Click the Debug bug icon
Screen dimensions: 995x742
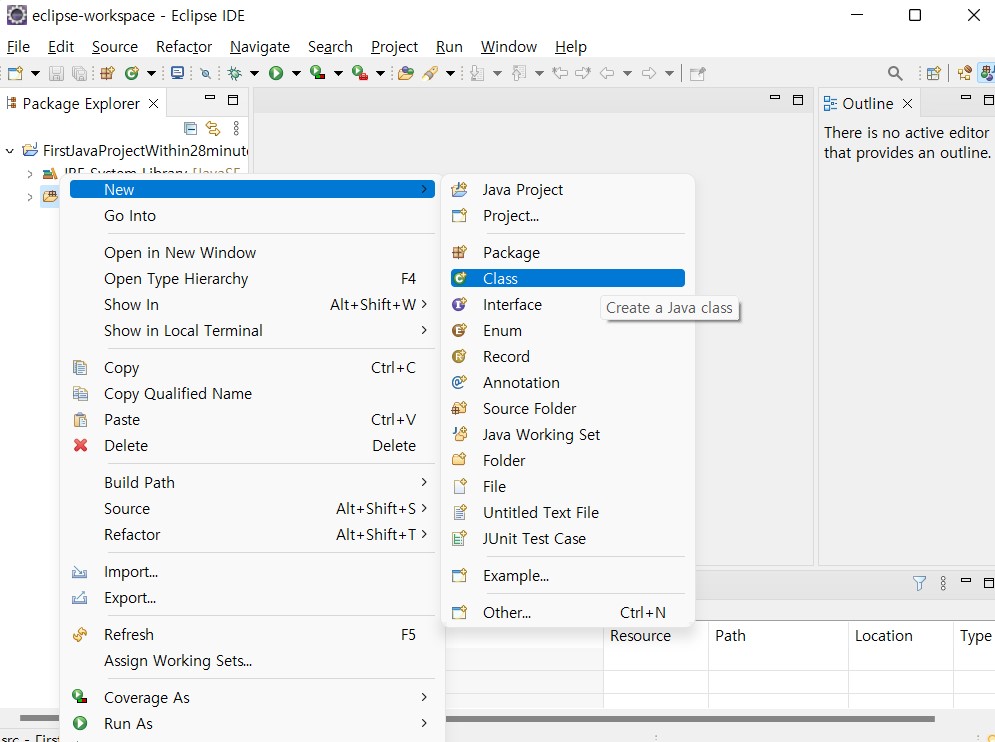point(235,74)
